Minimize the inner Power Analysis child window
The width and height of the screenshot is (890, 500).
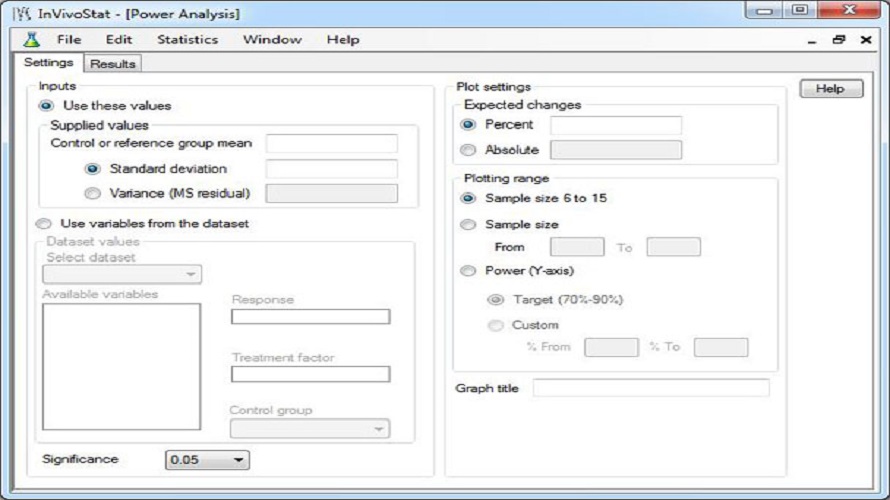(x=812, y=40)
